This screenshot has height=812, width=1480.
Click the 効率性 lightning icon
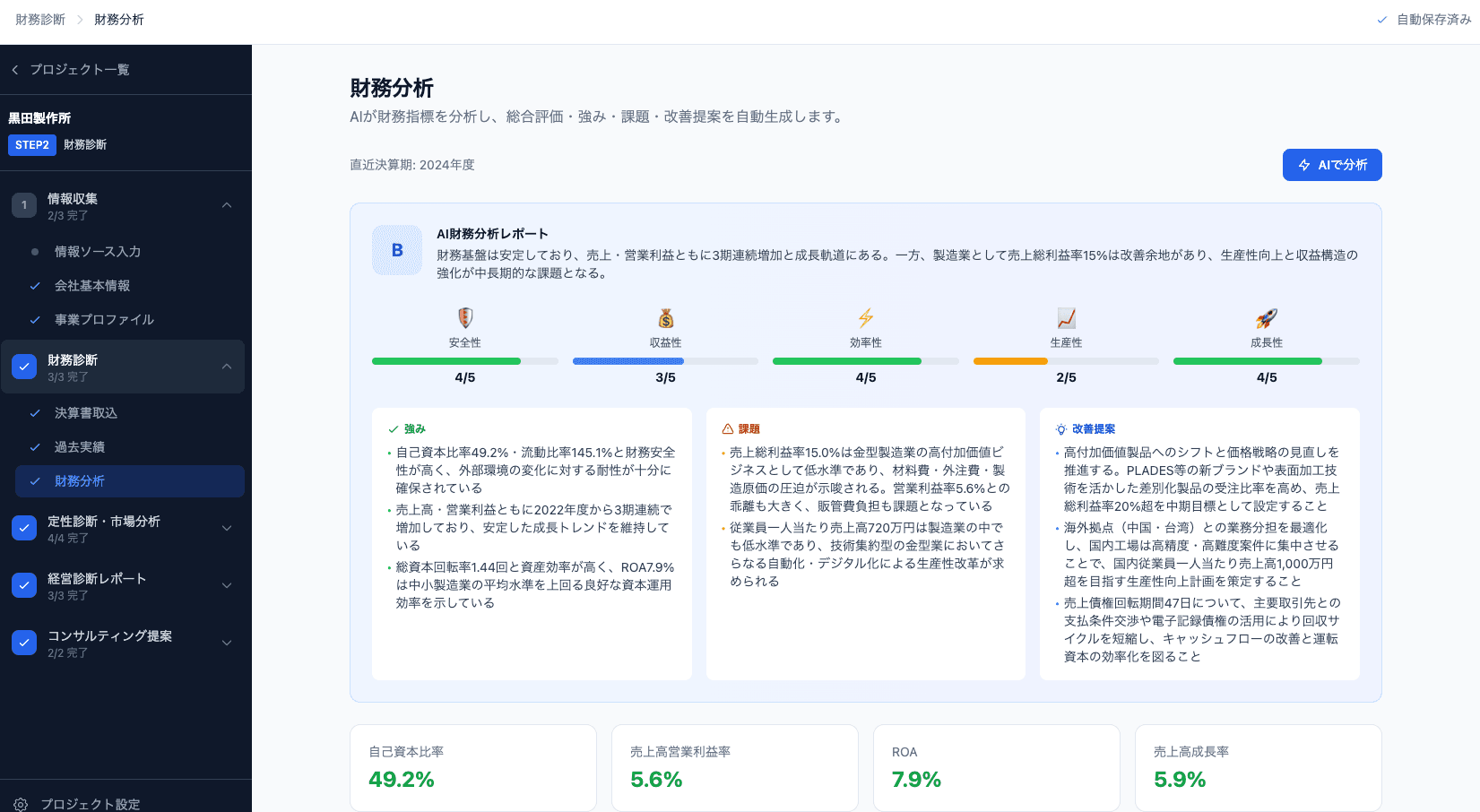[x=865, y=318]
